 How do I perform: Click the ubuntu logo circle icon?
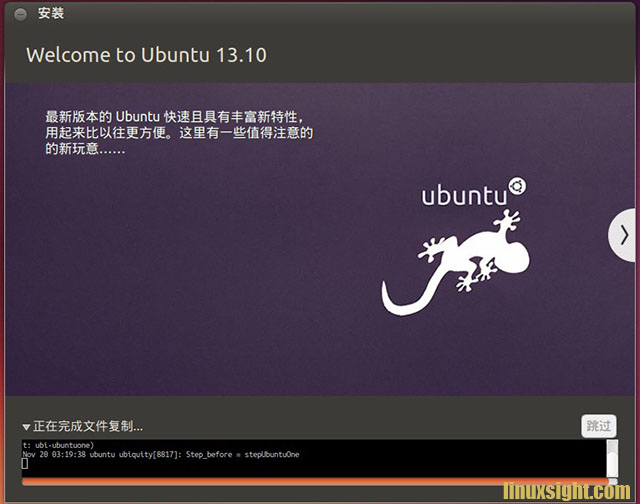[517, 186]
